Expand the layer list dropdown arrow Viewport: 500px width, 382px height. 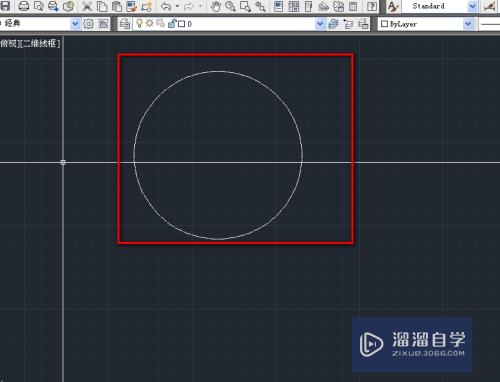(x=320, y=24)
